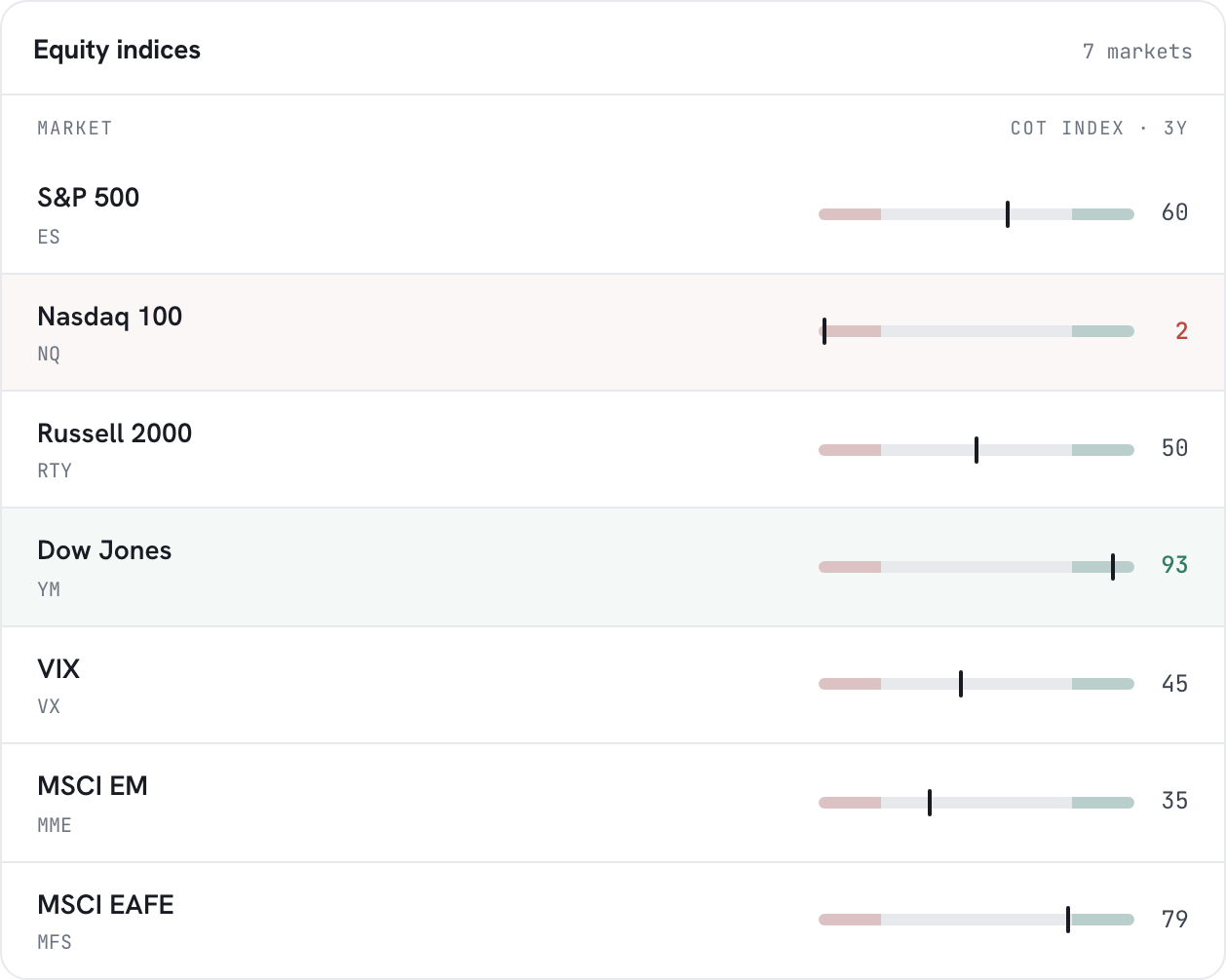This screenshot has height=980, width=1226.
Task: Click the MME ticker symbol
Action: (55, 825)
